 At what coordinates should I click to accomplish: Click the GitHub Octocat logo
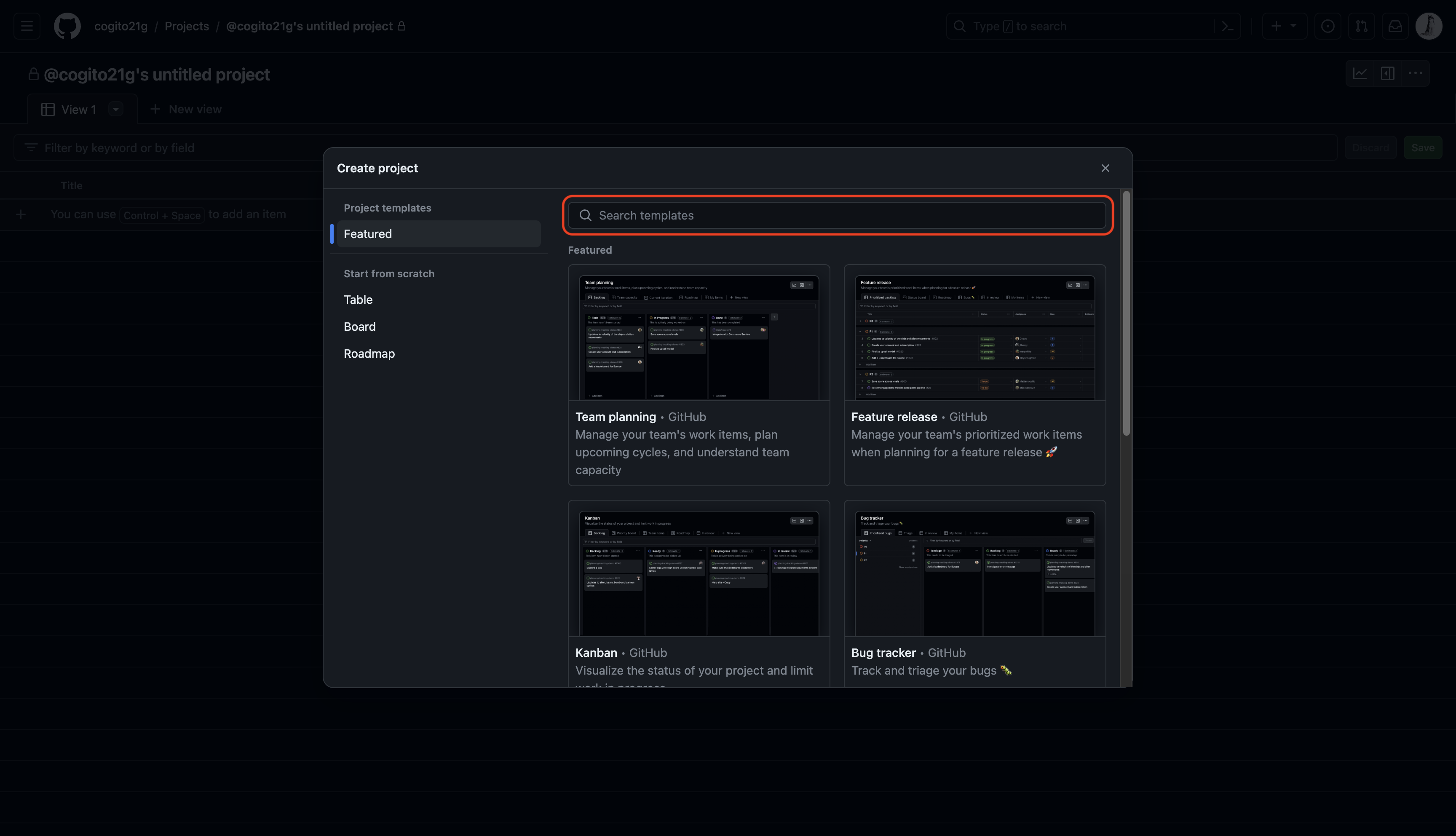tap(67, 27)
